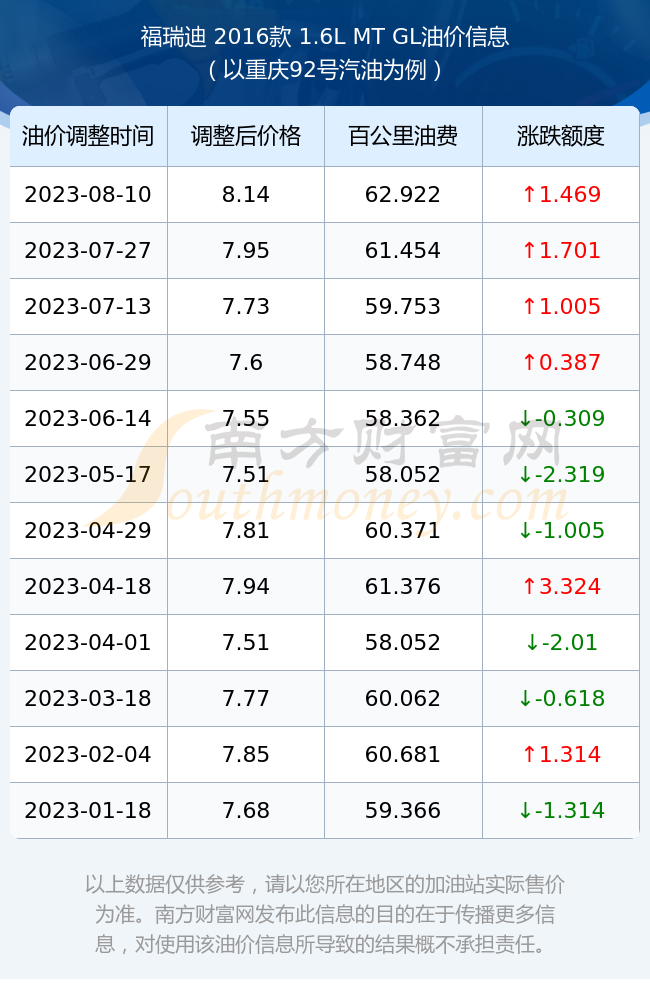Select the 60.681 cell in 2023-02-04 row
650x1000 pixels.
point(403,754)
